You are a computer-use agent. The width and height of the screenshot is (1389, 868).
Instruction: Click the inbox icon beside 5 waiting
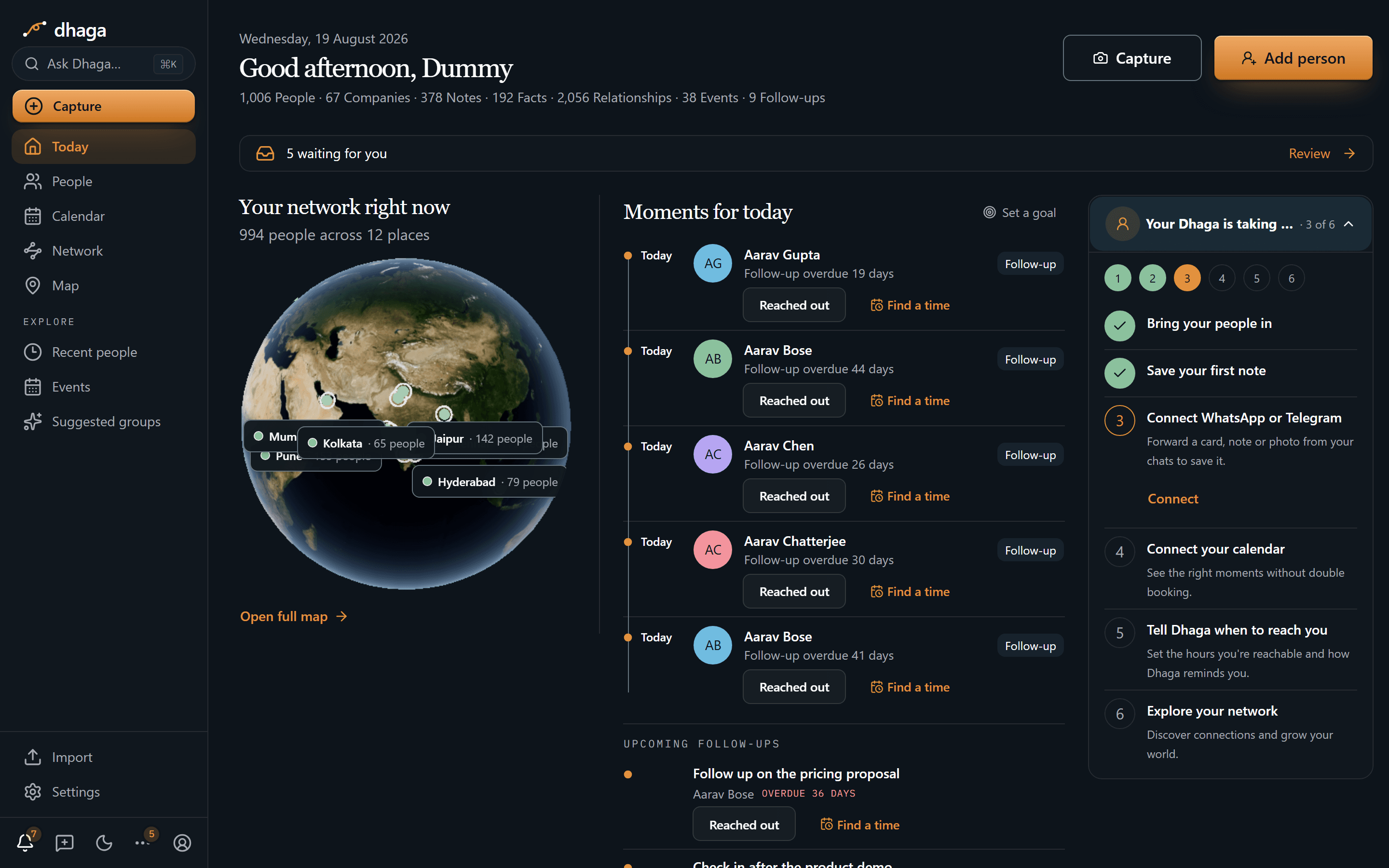point(265,153)
